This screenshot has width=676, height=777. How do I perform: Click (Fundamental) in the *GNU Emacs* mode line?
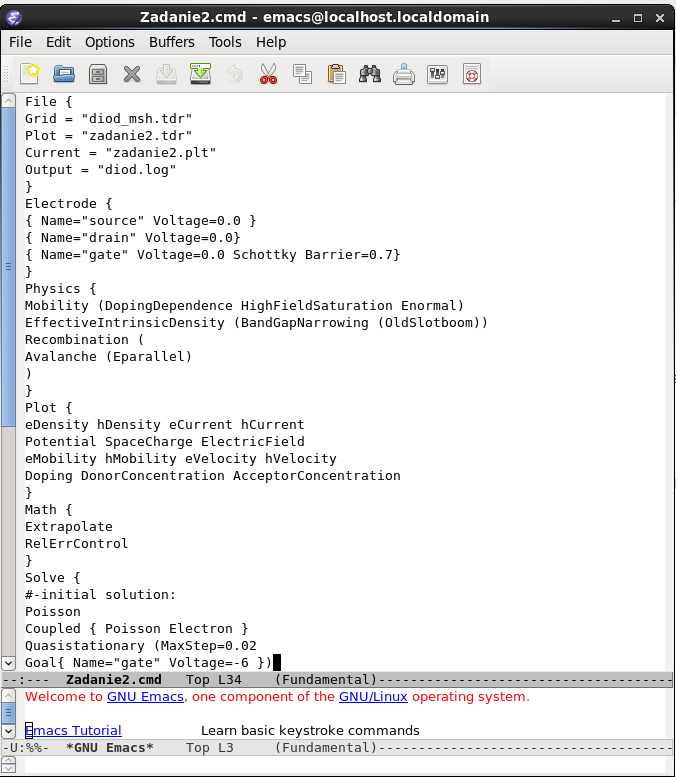click(x=326, y=747)
